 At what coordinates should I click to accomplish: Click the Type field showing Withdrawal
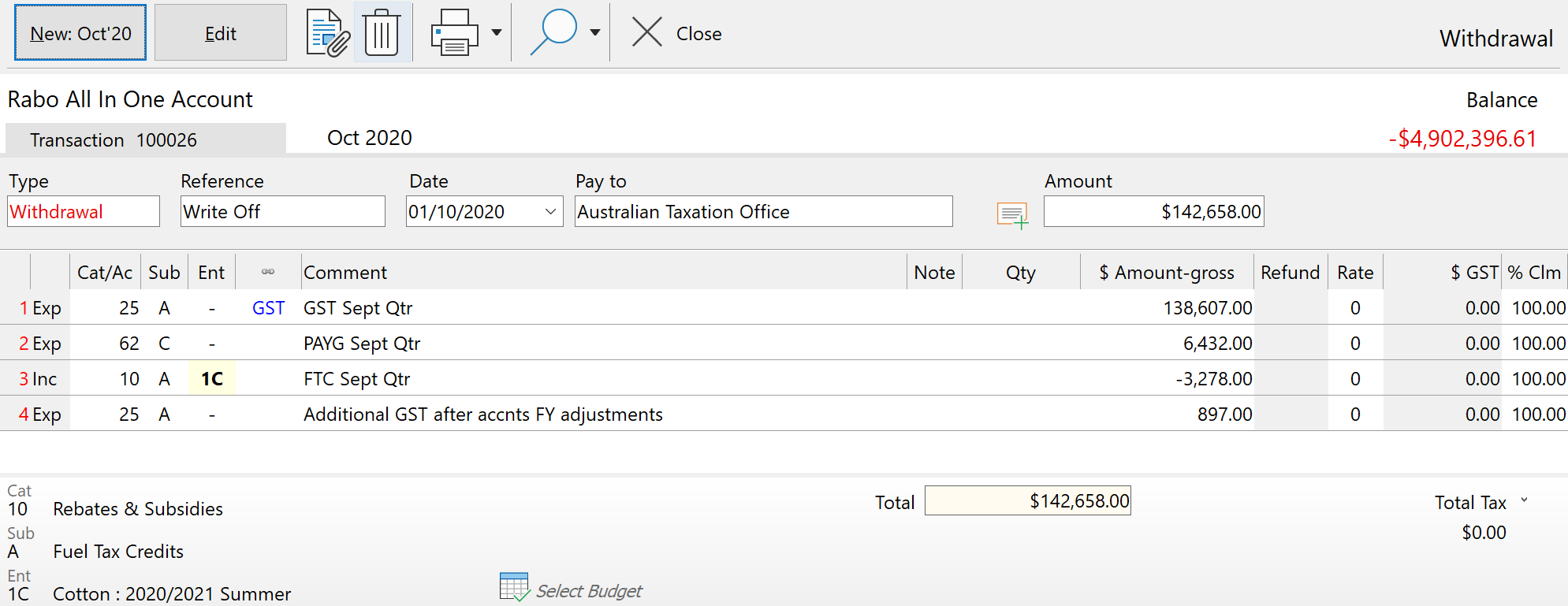84,211
